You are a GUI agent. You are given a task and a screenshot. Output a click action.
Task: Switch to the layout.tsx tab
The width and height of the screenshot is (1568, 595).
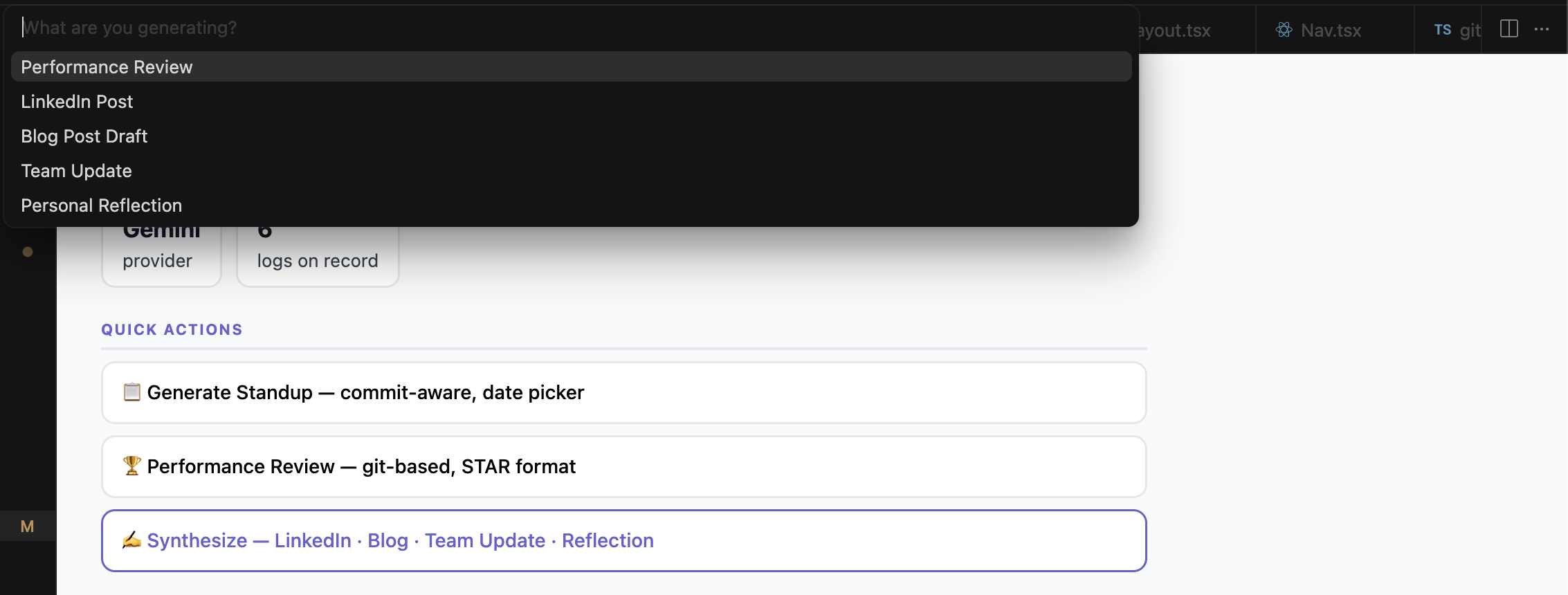1174,30
